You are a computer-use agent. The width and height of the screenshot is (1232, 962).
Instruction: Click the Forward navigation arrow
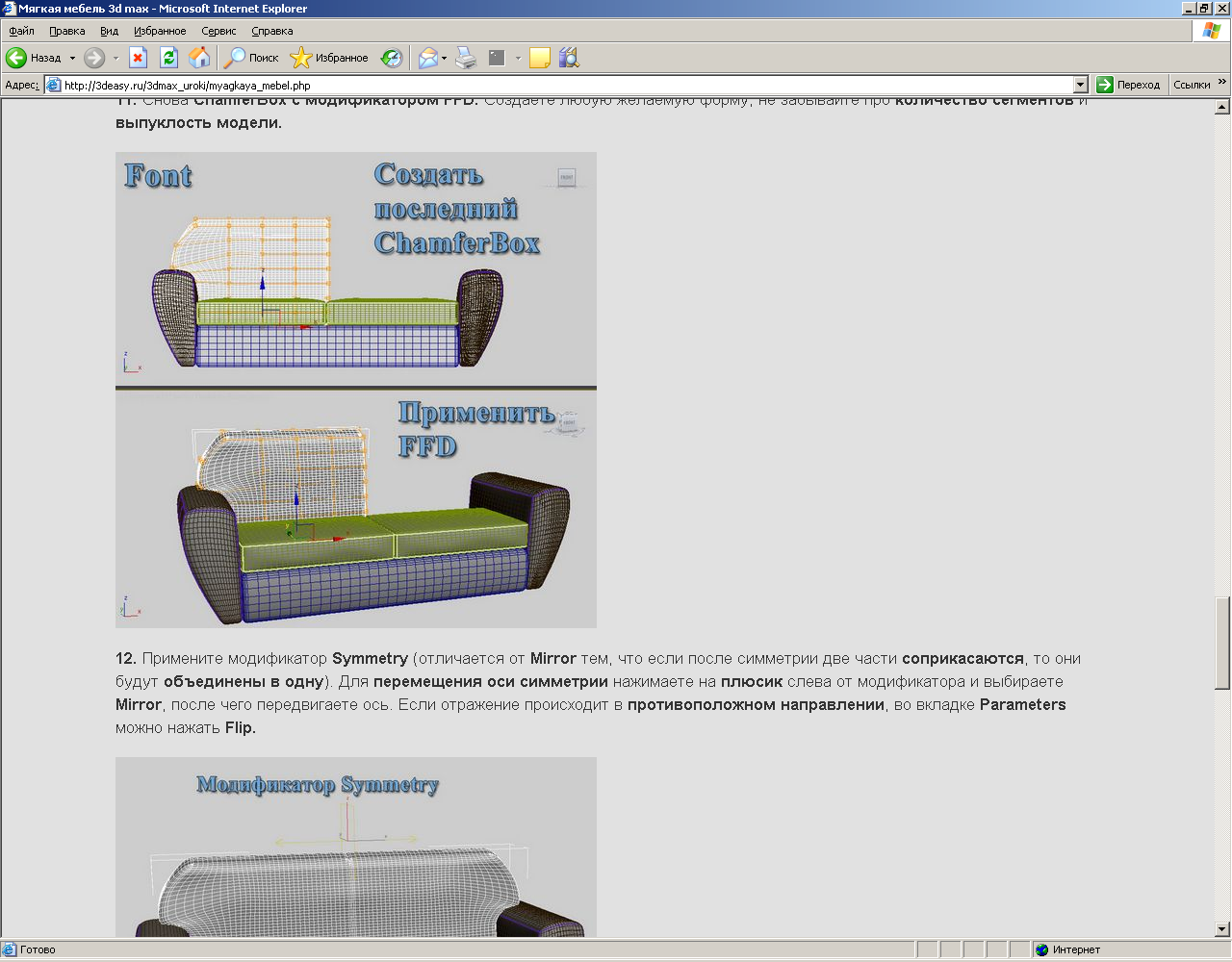click(94, 58)
